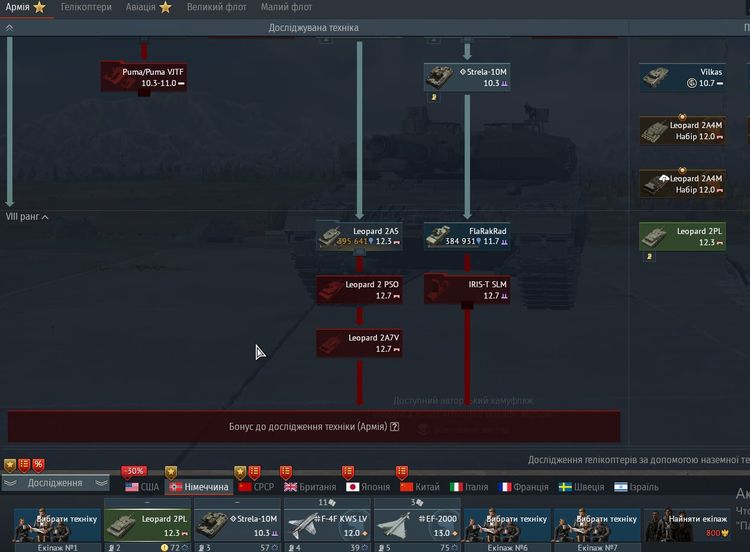
Task: Pick the Vilkas premium vehicle
Action: tap(681, 78)
